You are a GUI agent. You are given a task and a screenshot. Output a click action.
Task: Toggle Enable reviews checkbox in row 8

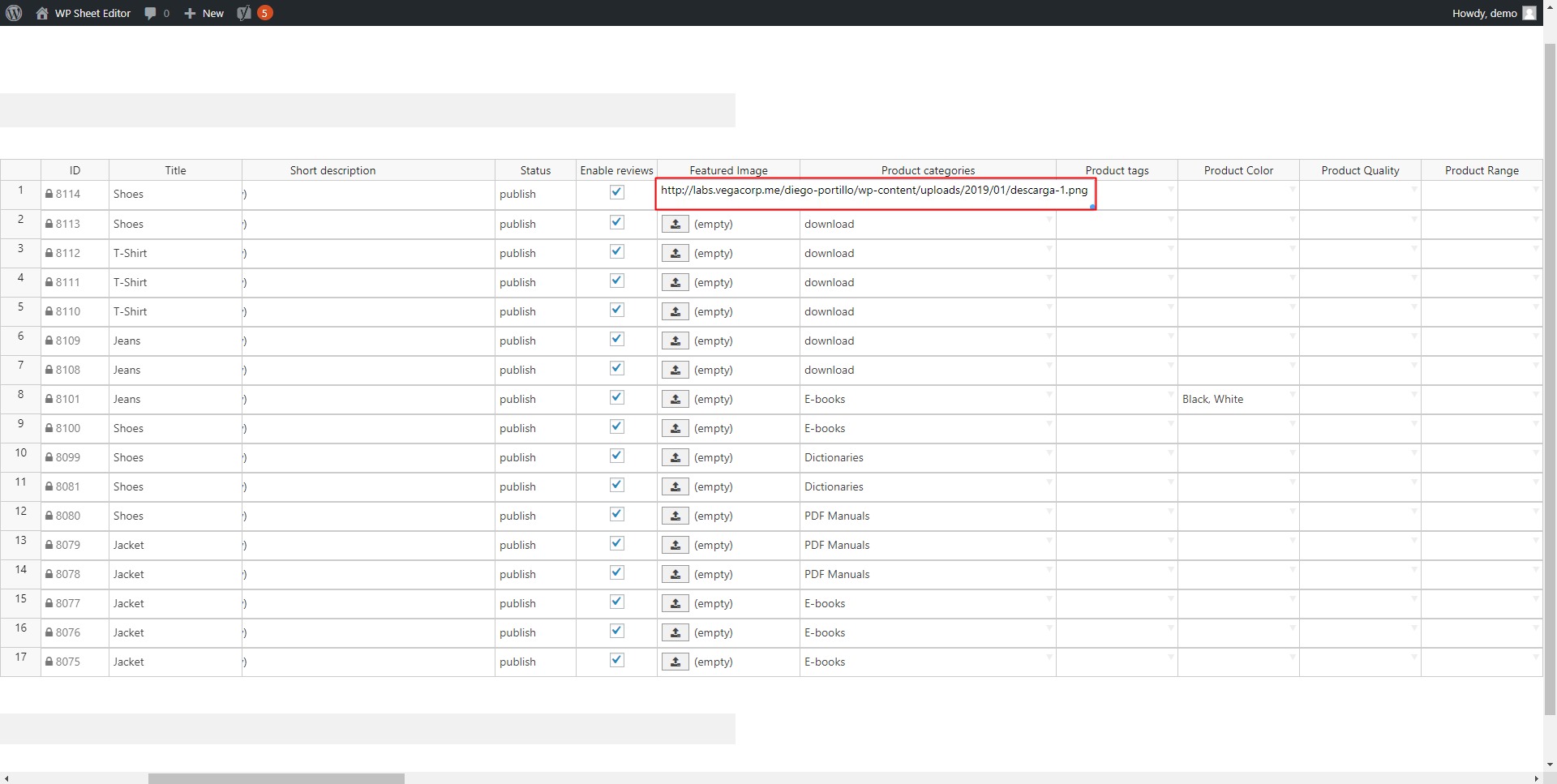click(x=617, y=397)
